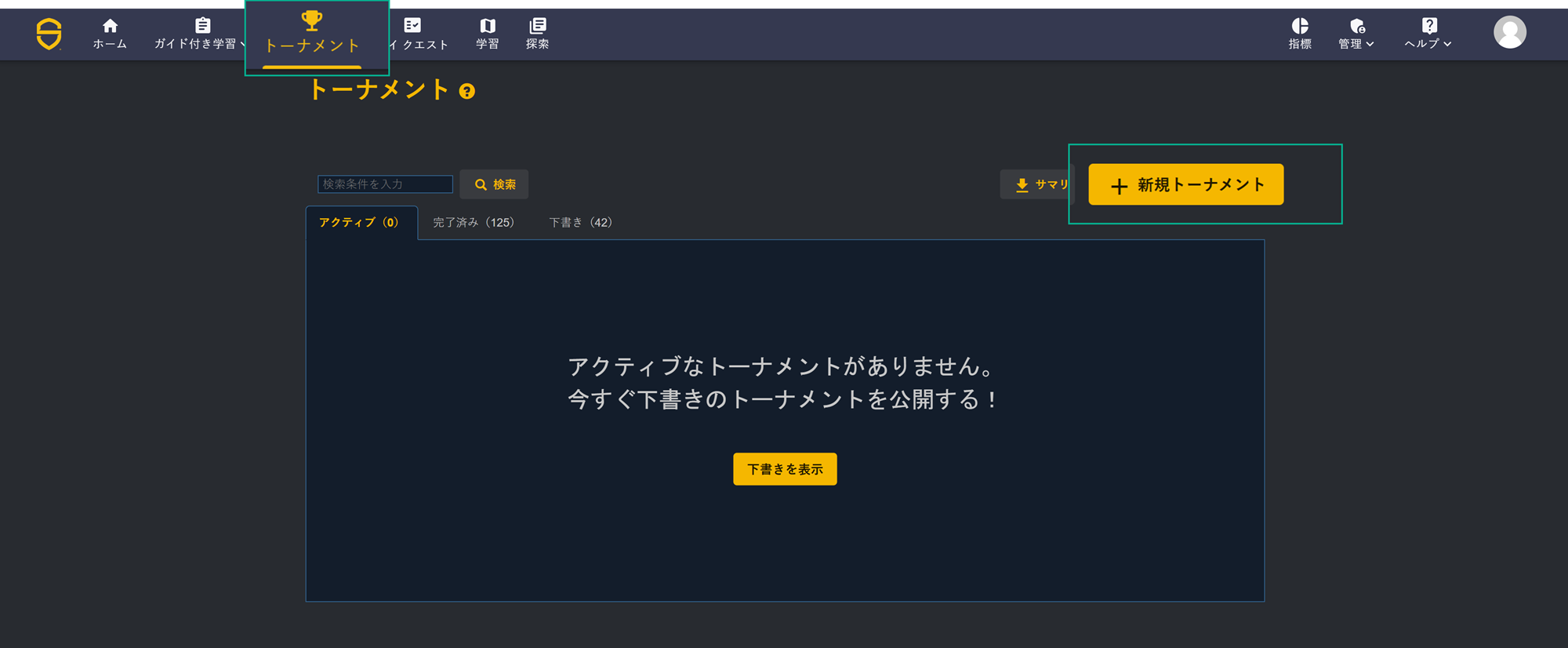
Task: Open the クエスト nav item
Action: pyautogui.click(x=419, y=34)
